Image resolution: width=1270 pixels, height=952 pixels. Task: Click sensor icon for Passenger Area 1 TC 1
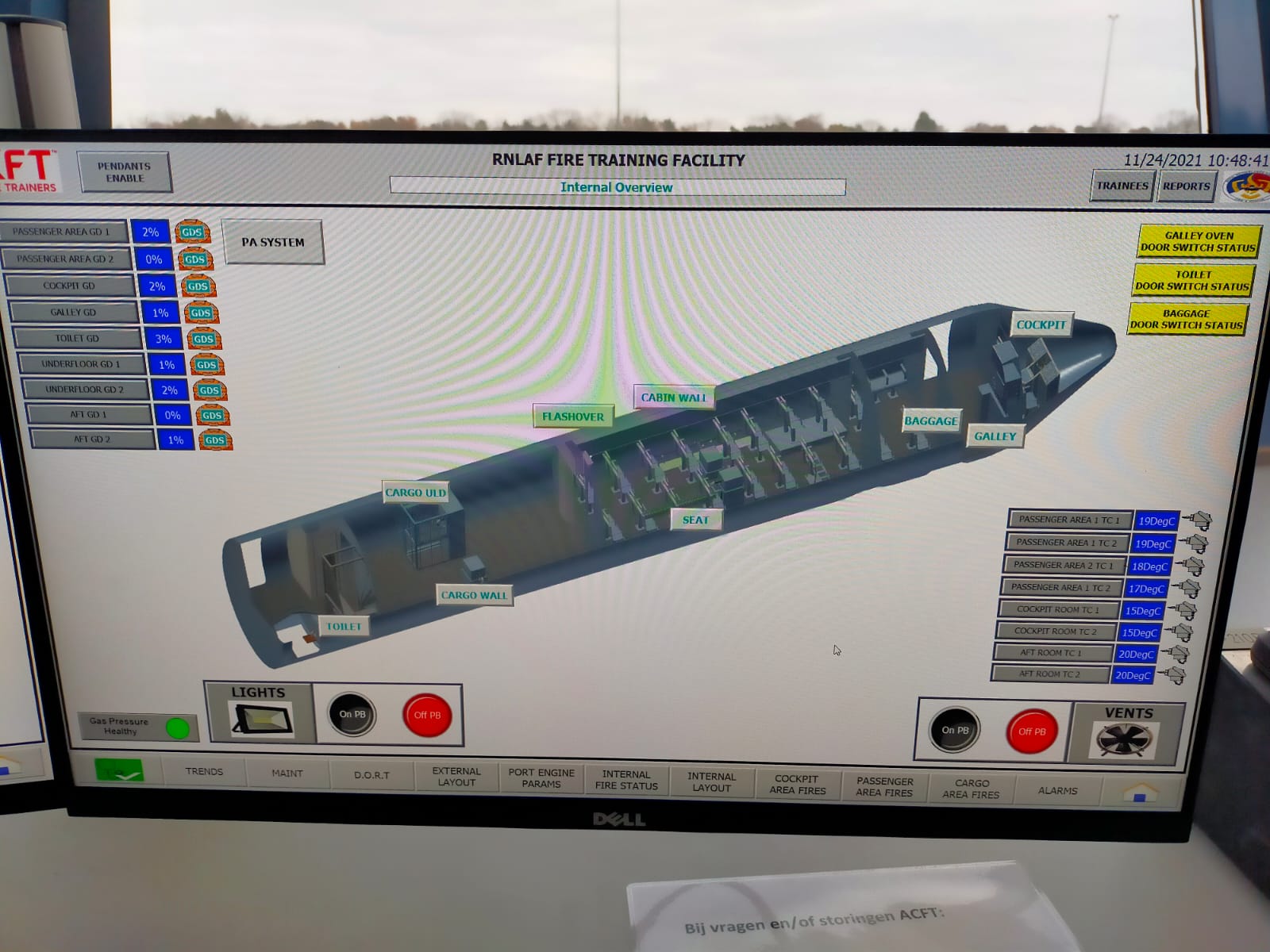tap(1197, 520)
